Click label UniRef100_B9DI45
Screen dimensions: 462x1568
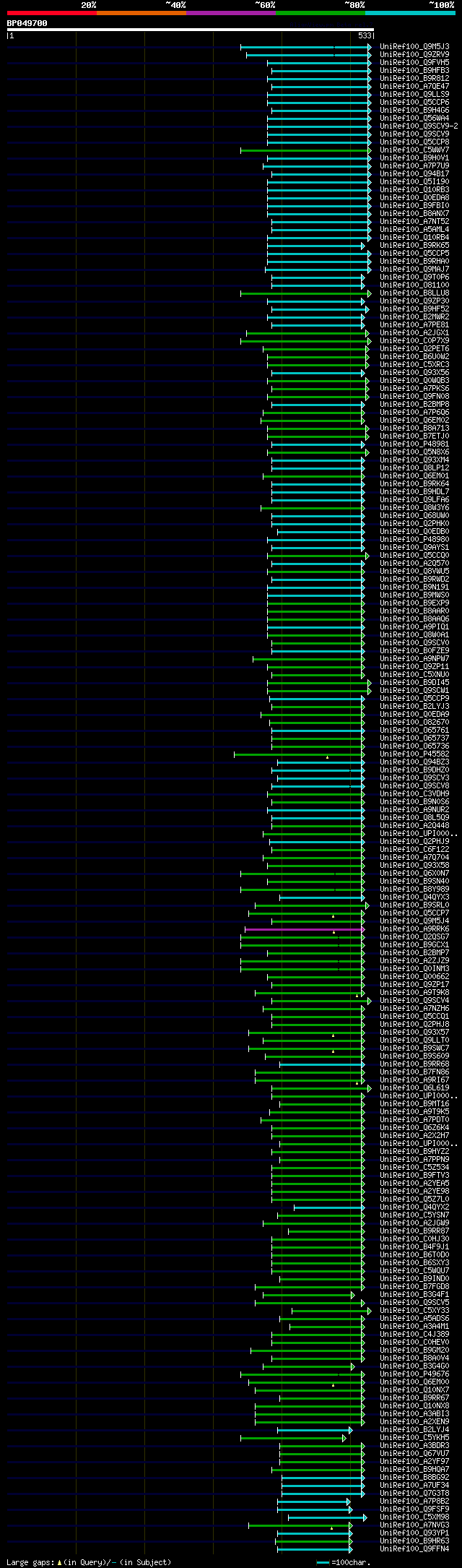[414, 682]
